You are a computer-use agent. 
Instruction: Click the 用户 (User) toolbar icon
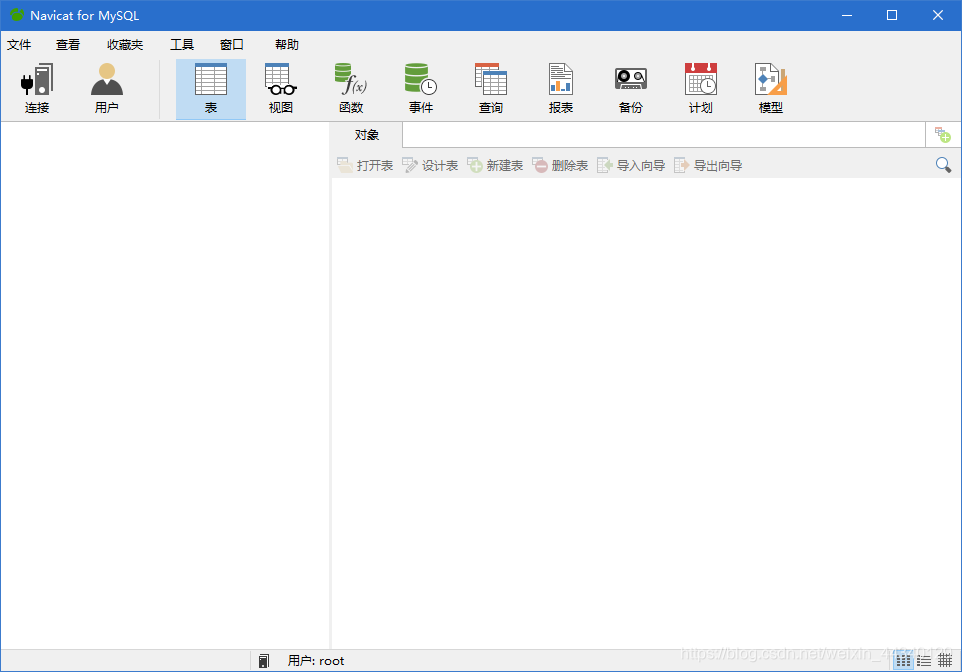tap(107, 89)
